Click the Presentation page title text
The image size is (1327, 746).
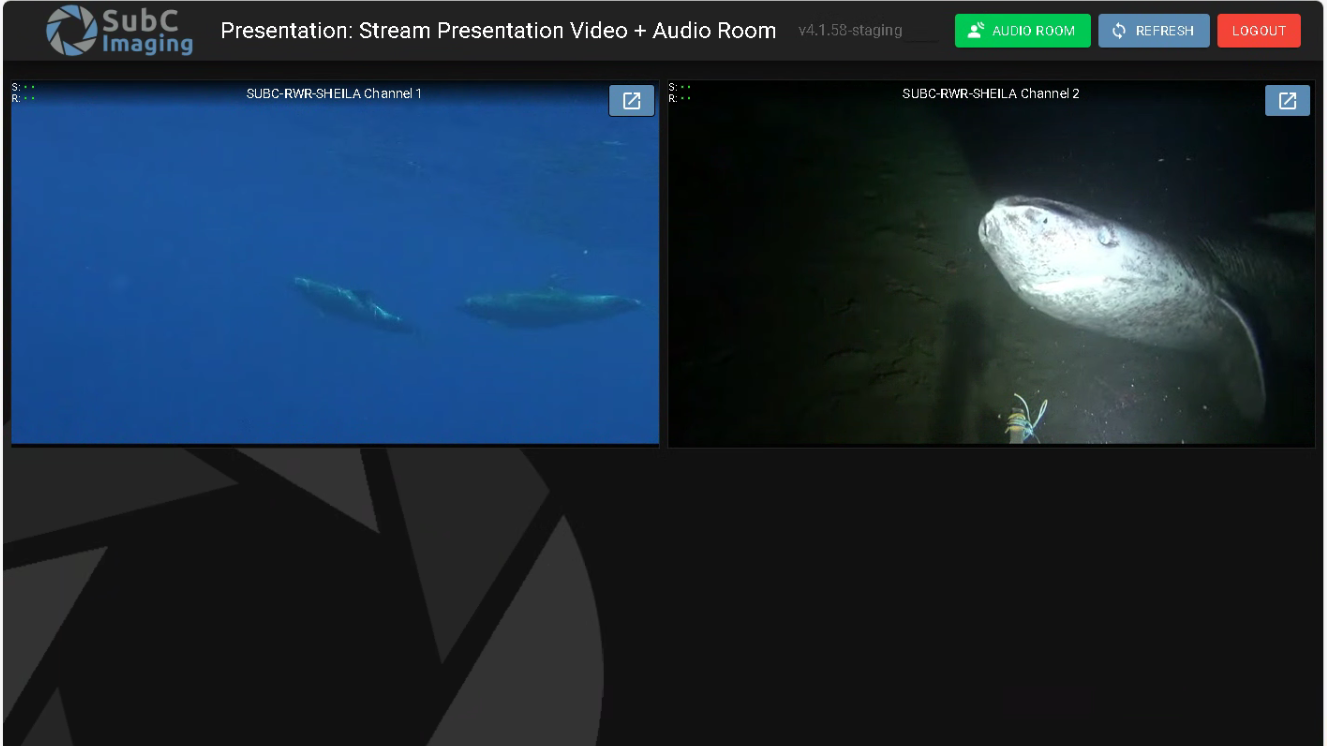[498, 31]
